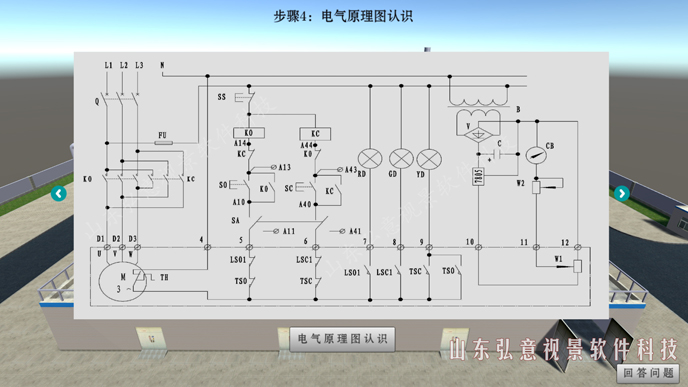This screenshot has width=688, height=387.
Task: Select the KO coil box
Action: (x=249, y=133)
